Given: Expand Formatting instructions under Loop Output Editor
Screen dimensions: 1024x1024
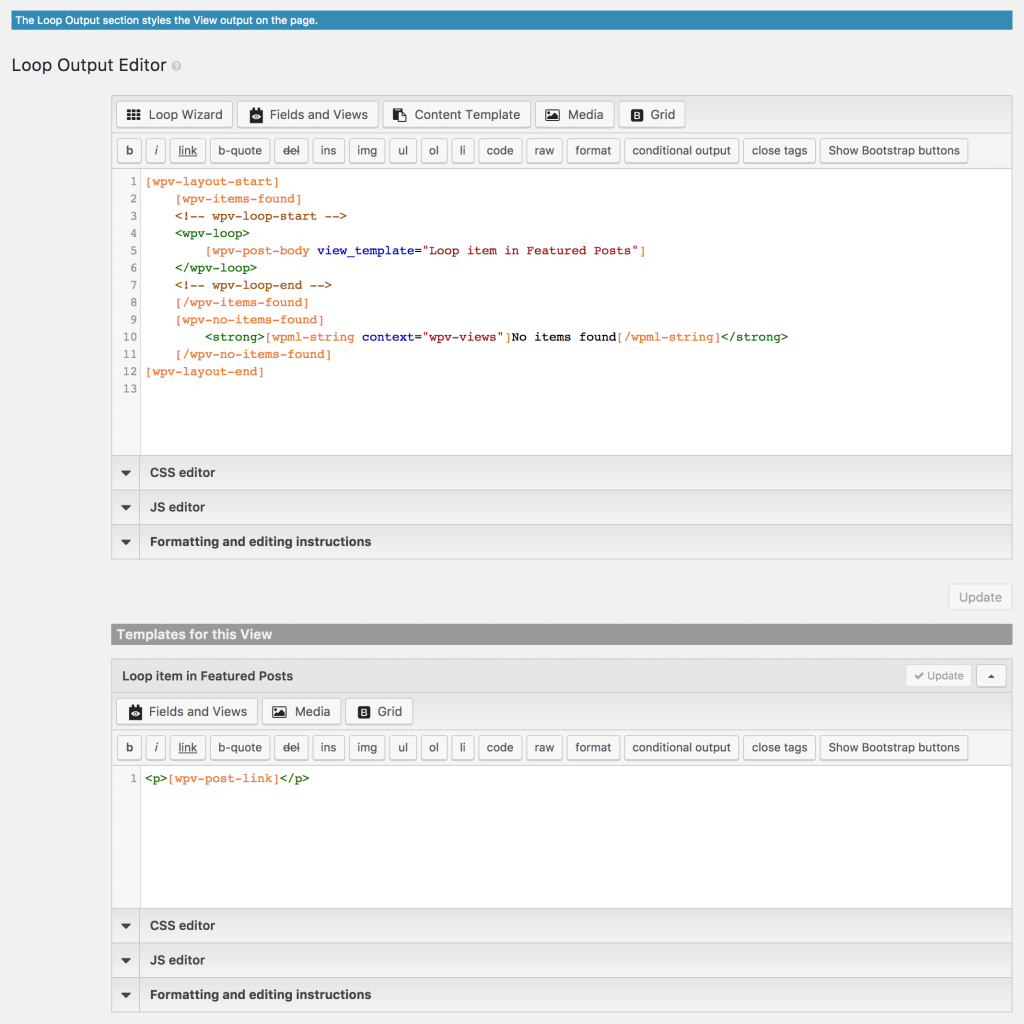Looking at the screenshot, I should pyautogui.click(x=562, y=542).
